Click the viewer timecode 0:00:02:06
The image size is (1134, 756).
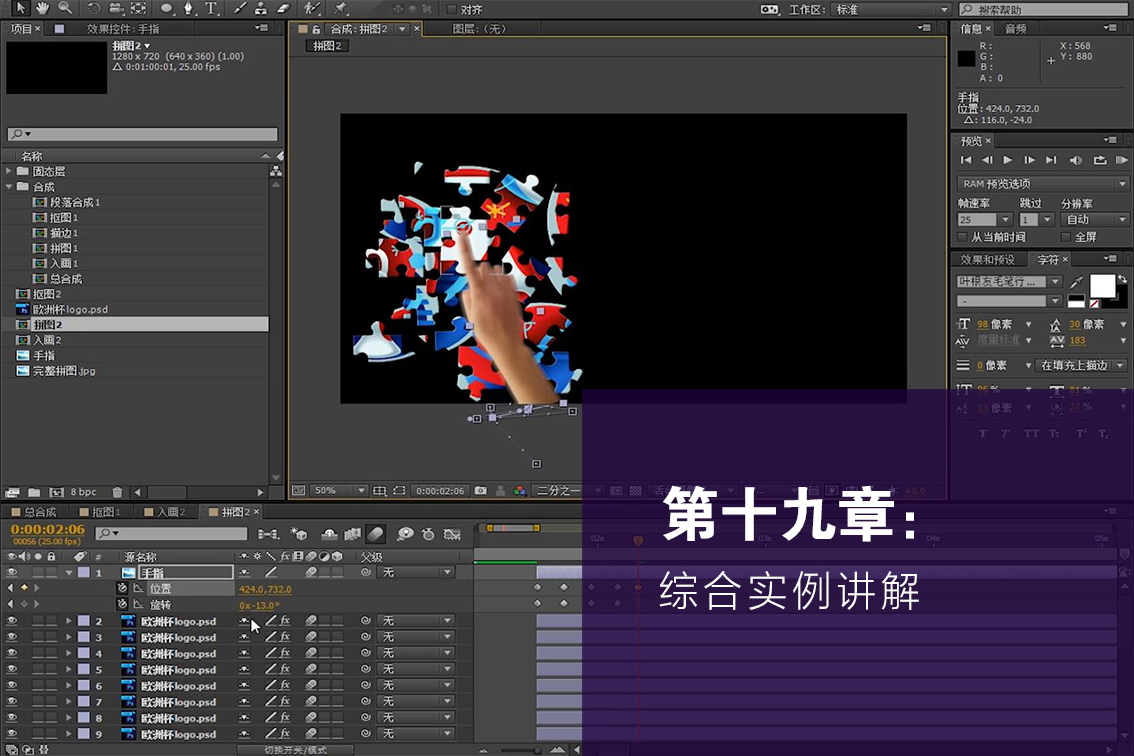(440, 491)
